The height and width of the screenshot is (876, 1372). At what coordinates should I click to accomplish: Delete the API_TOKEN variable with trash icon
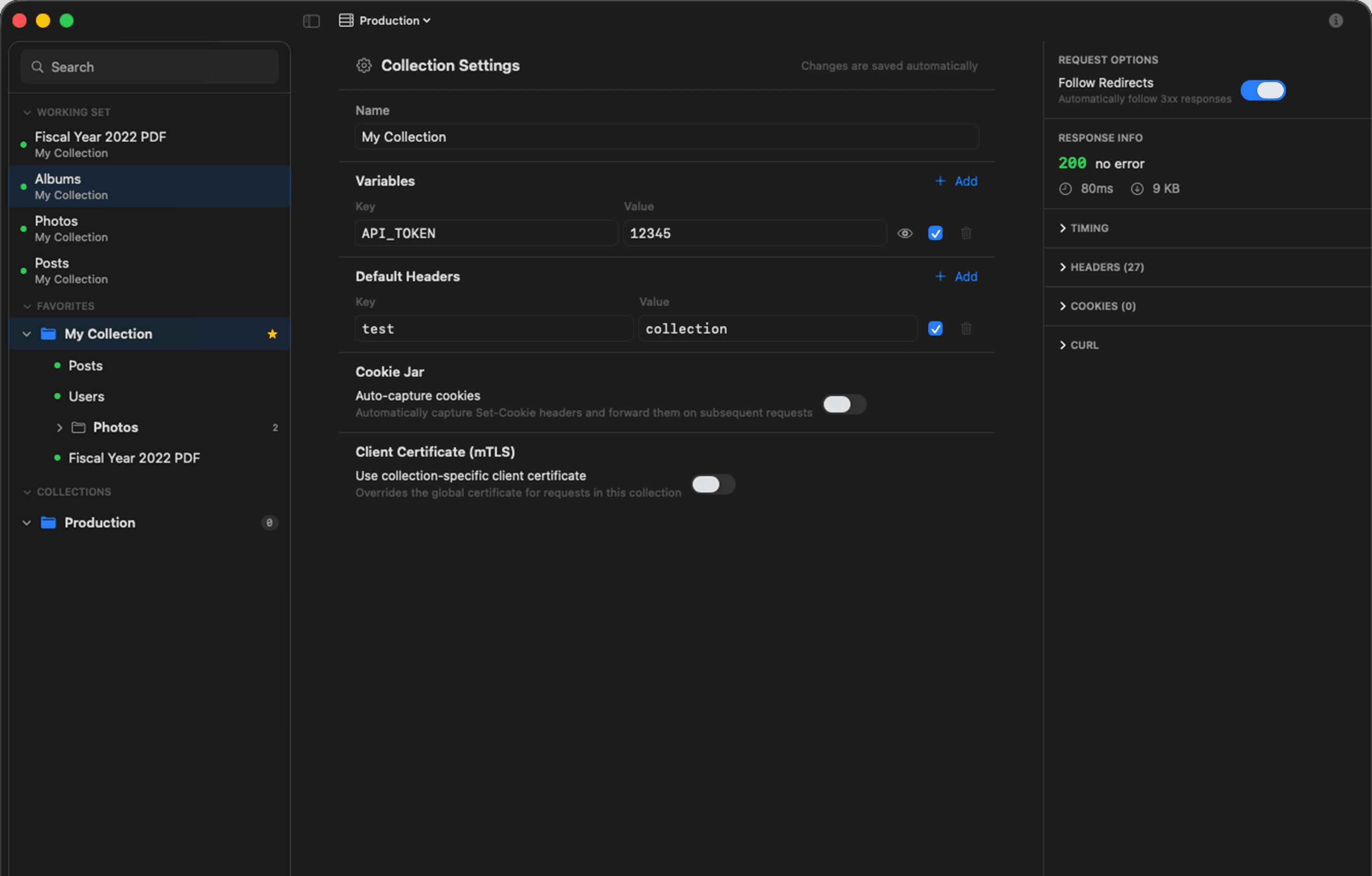966,233
